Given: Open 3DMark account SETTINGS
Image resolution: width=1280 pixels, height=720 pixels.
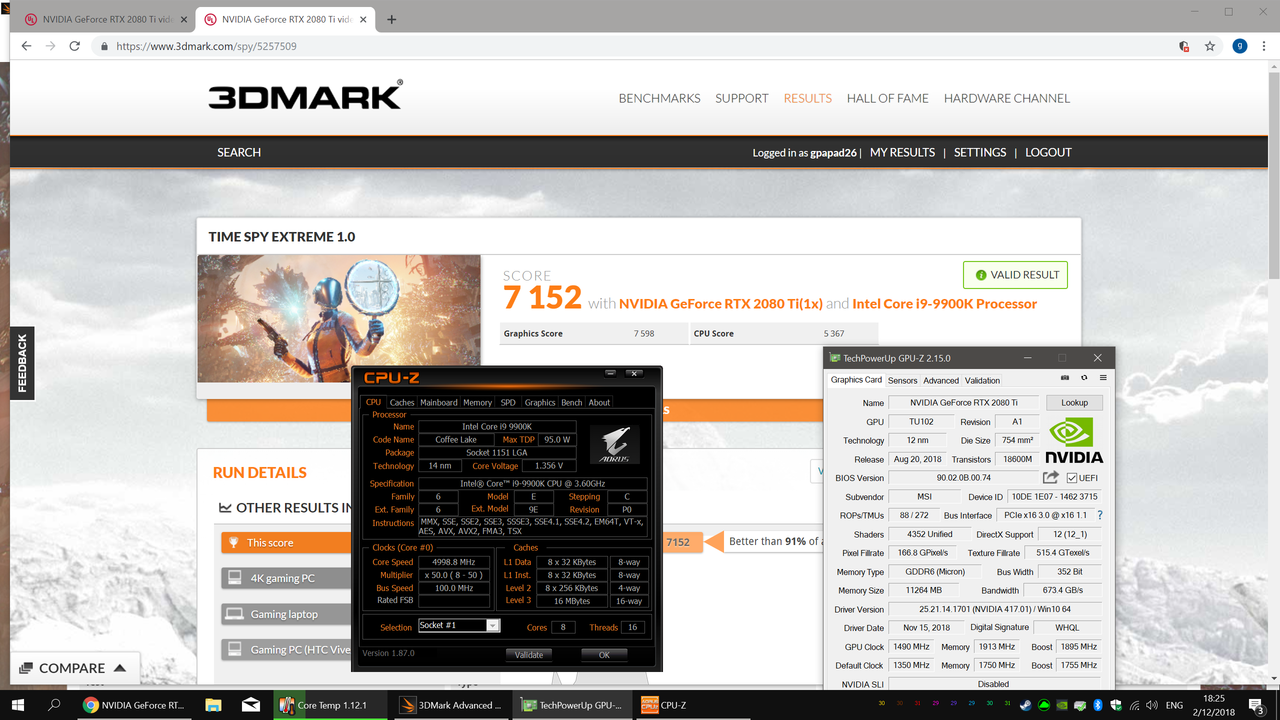Looking at the screenshot, I should 980,152.
